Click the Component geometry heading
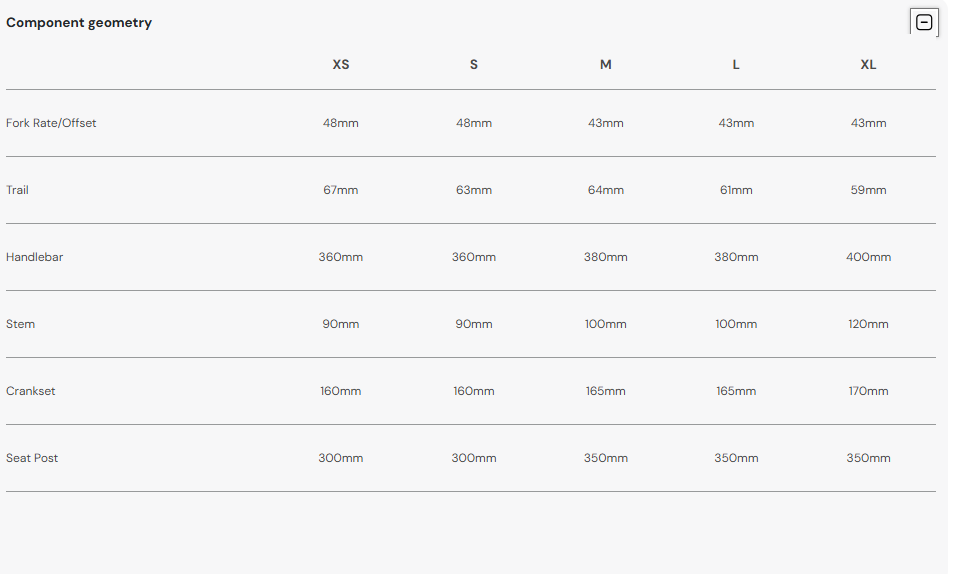963x574 pixels. (79, 23)
